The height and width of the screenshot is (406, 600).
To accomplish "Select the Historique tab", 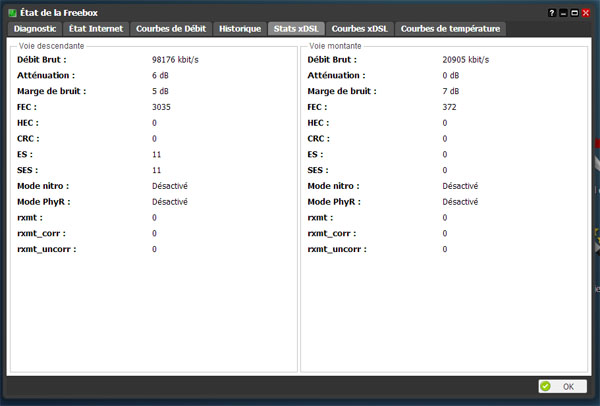I will click(240, 29).
